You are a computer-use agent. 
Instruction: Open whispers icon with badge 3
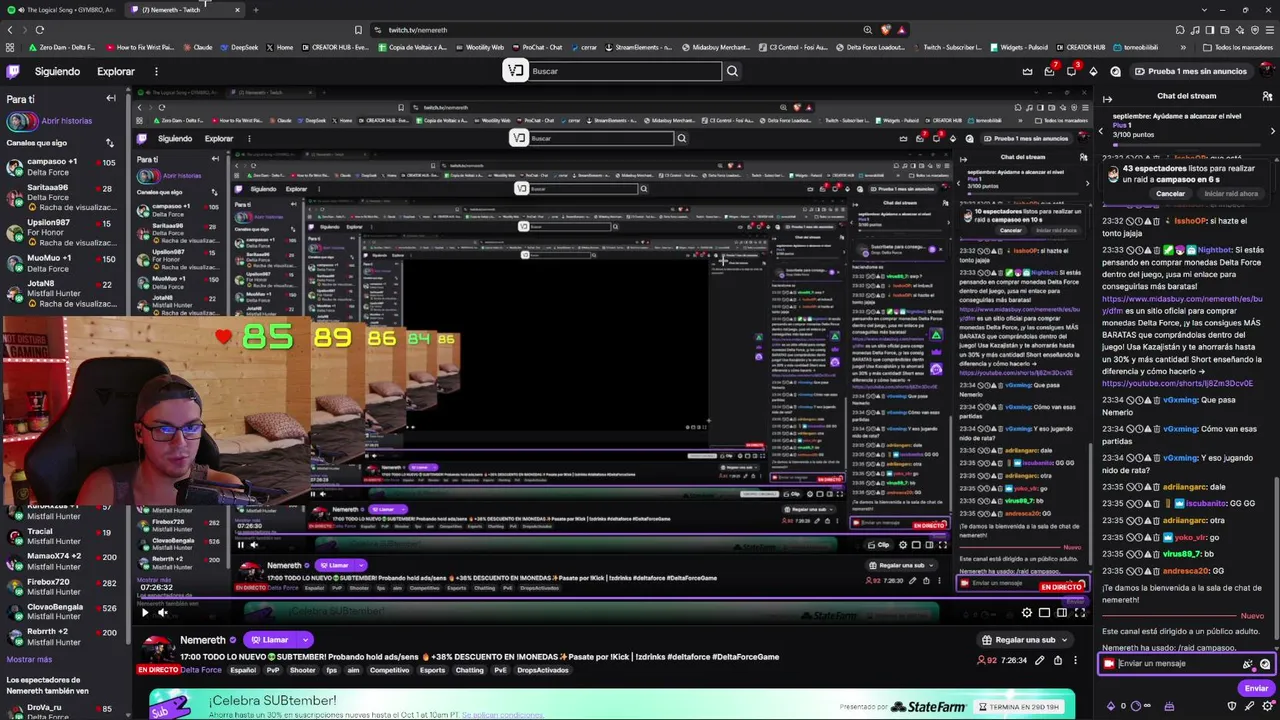1071,71
